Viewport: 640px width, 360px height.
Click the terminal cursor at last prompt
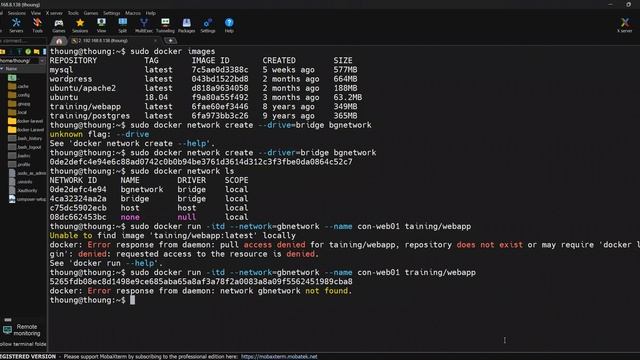132,300
